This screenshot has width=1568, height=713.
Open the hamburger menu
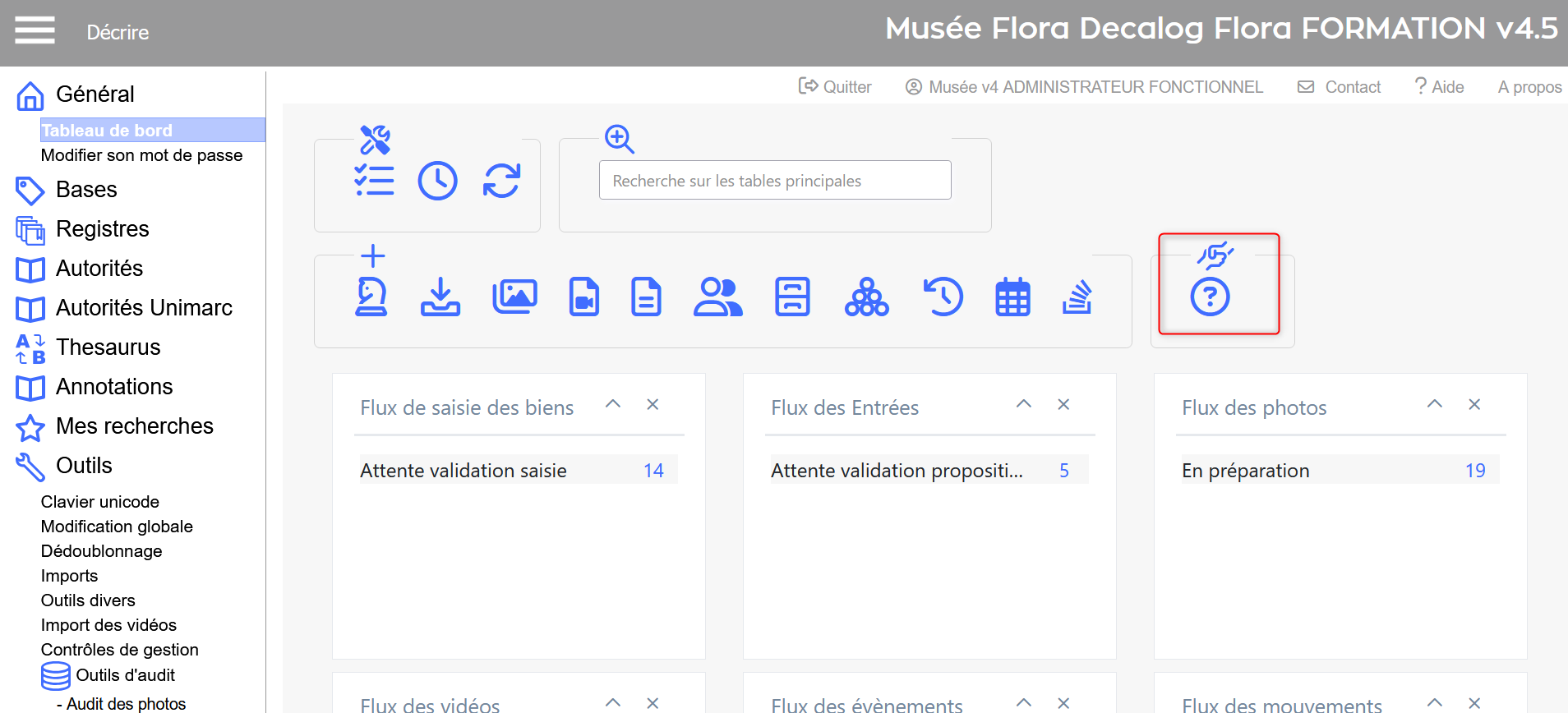(x=35, y=30)
